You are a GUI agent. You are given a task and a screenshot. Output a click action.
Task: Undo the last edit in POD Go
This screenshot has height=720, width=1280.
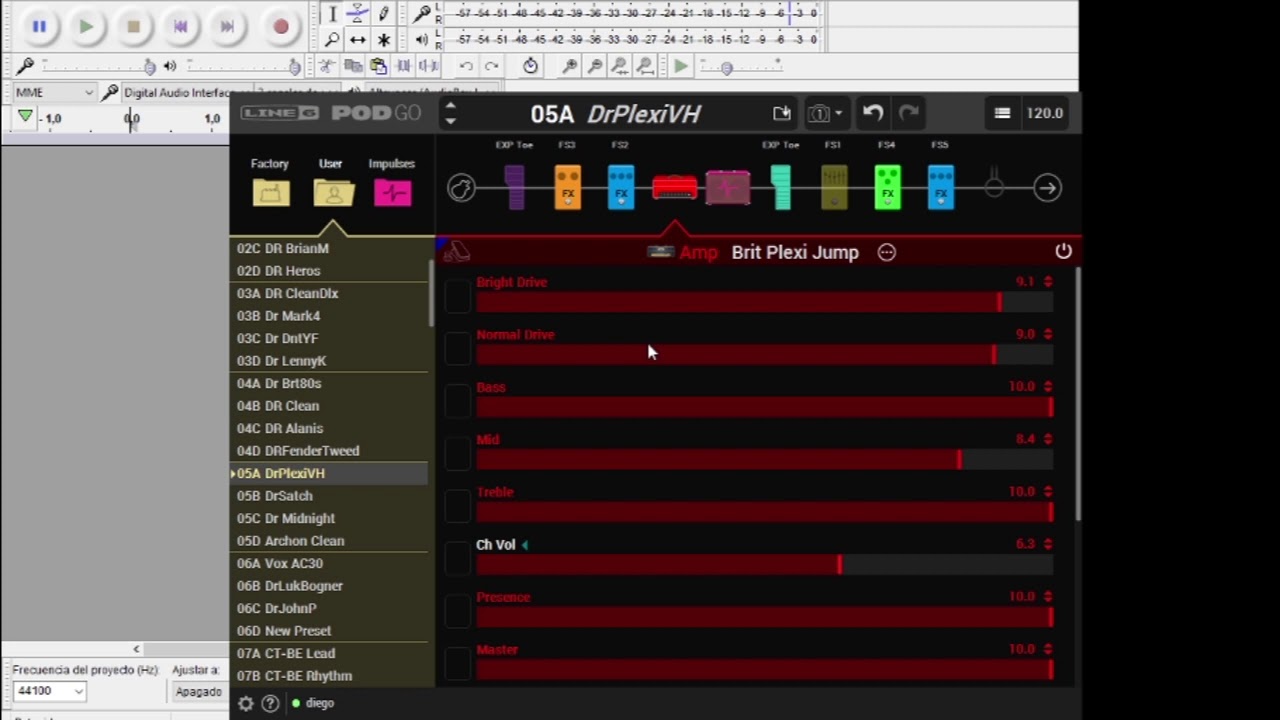tap(873, 113)
